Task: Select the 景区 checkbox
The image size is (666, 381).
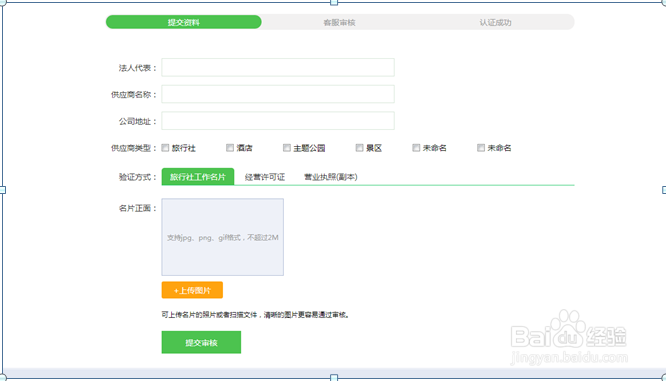Action: tap(359, 148)
